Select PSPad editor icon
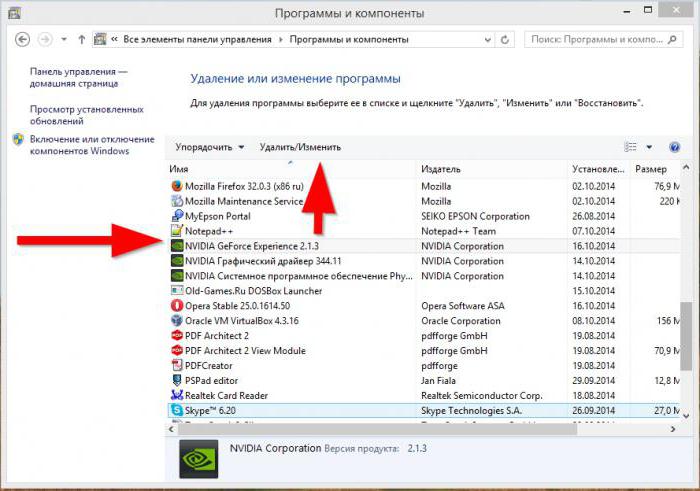The image size is (700, 491). (x=177, y=380)
